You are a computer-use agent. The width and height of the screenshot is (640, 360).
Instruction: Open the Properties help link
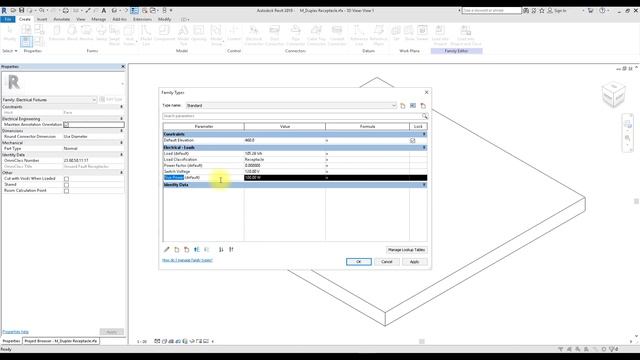tap(16, 332)
